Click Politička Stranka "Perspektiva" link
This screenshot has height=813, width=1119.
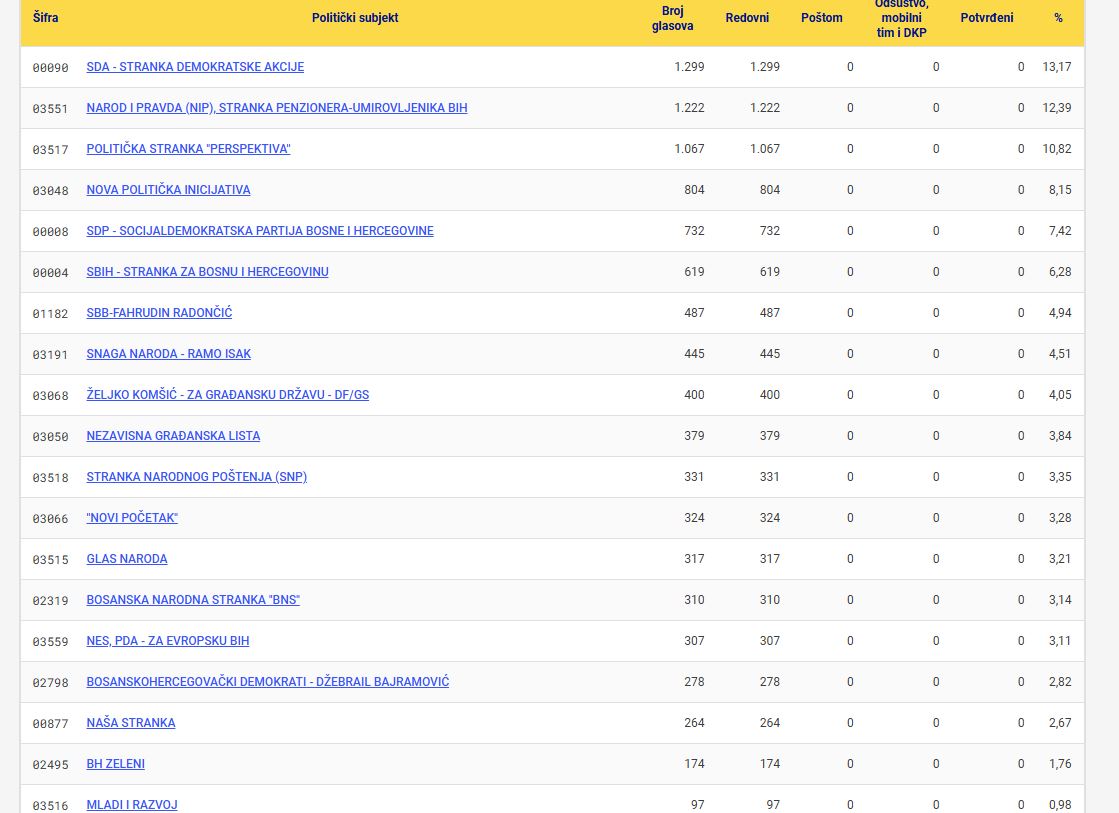(x=188, y=149)
